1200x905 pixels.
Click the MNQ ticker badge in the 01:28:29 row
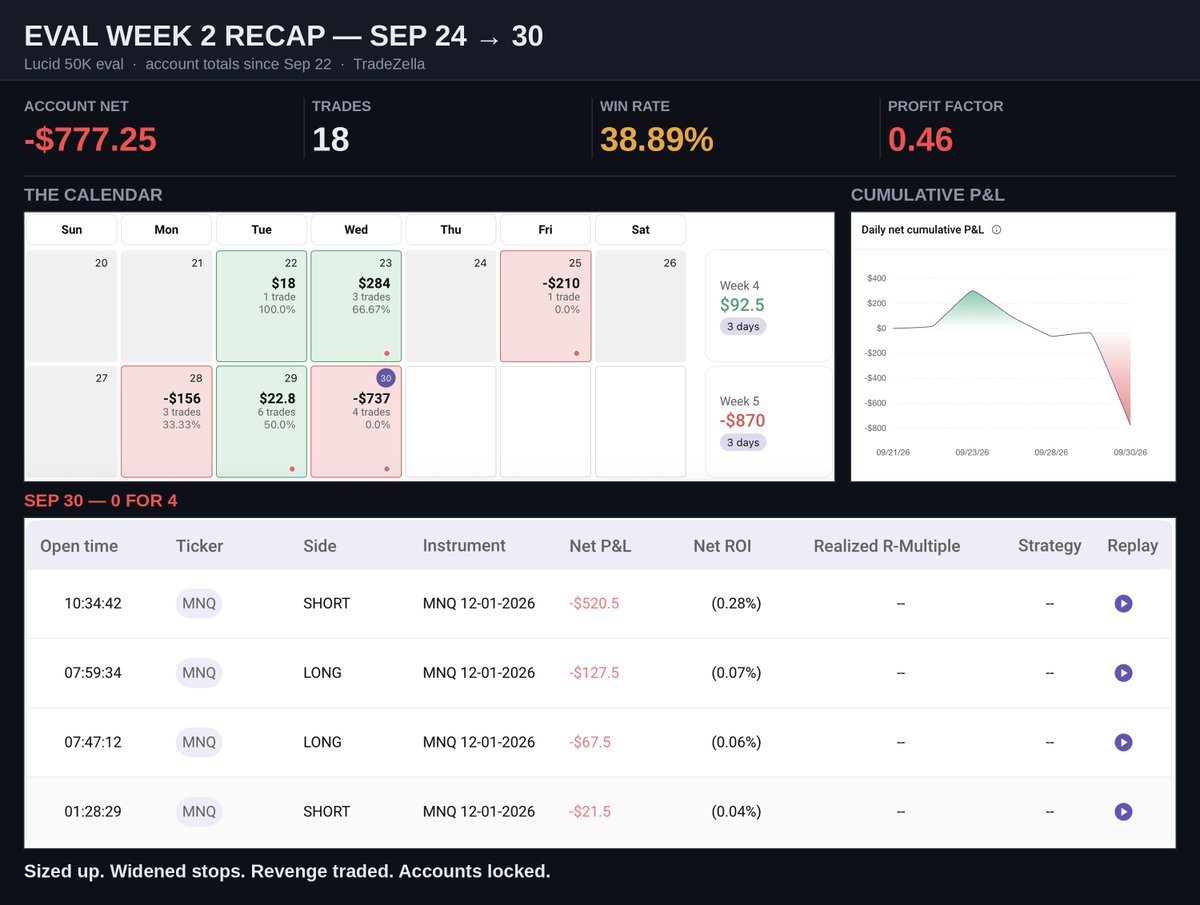[x=198, y=812]
